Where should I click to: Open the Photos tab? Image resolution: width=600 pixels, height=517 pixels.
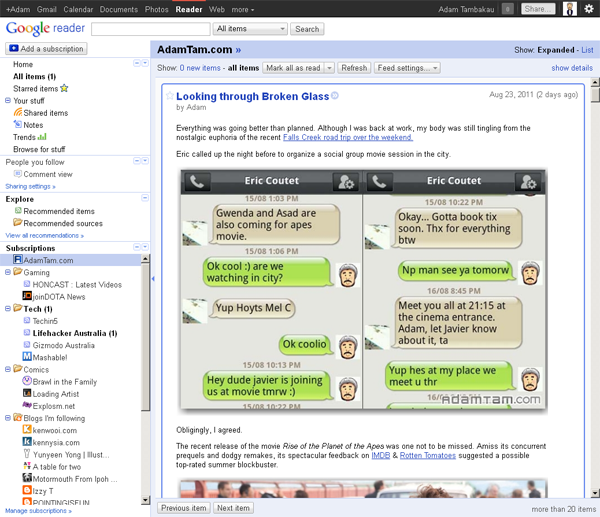pos(157,10)
